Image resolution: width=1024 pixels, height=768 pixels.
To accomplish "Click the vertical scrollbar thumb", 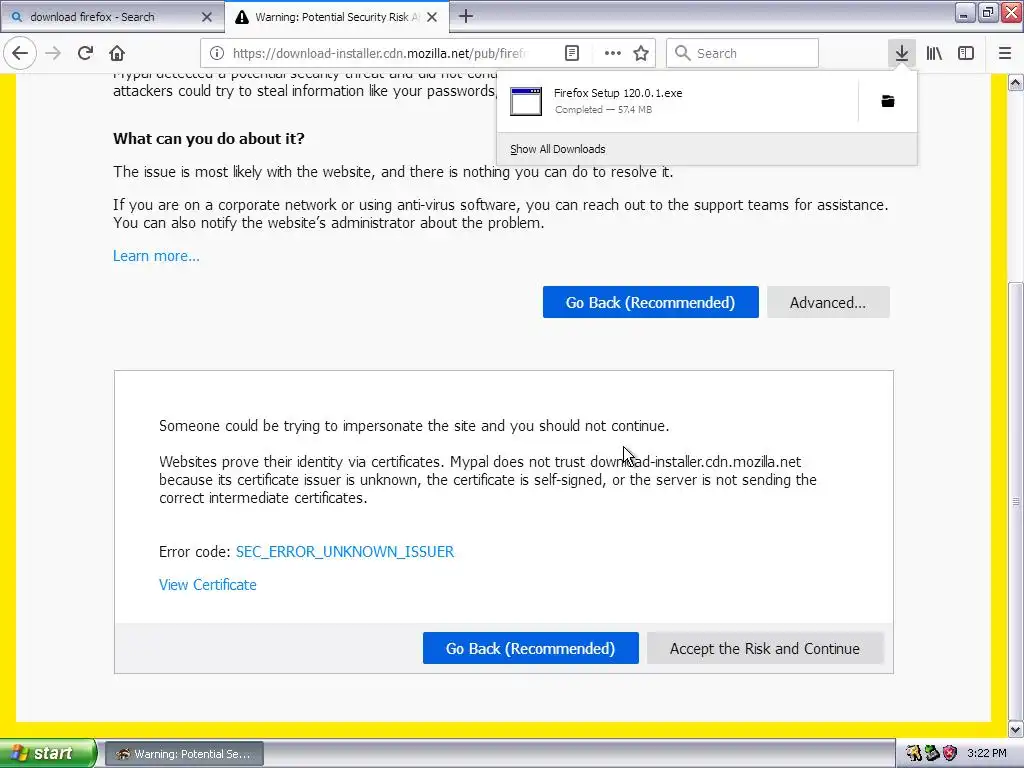I will pos(1016,501).
